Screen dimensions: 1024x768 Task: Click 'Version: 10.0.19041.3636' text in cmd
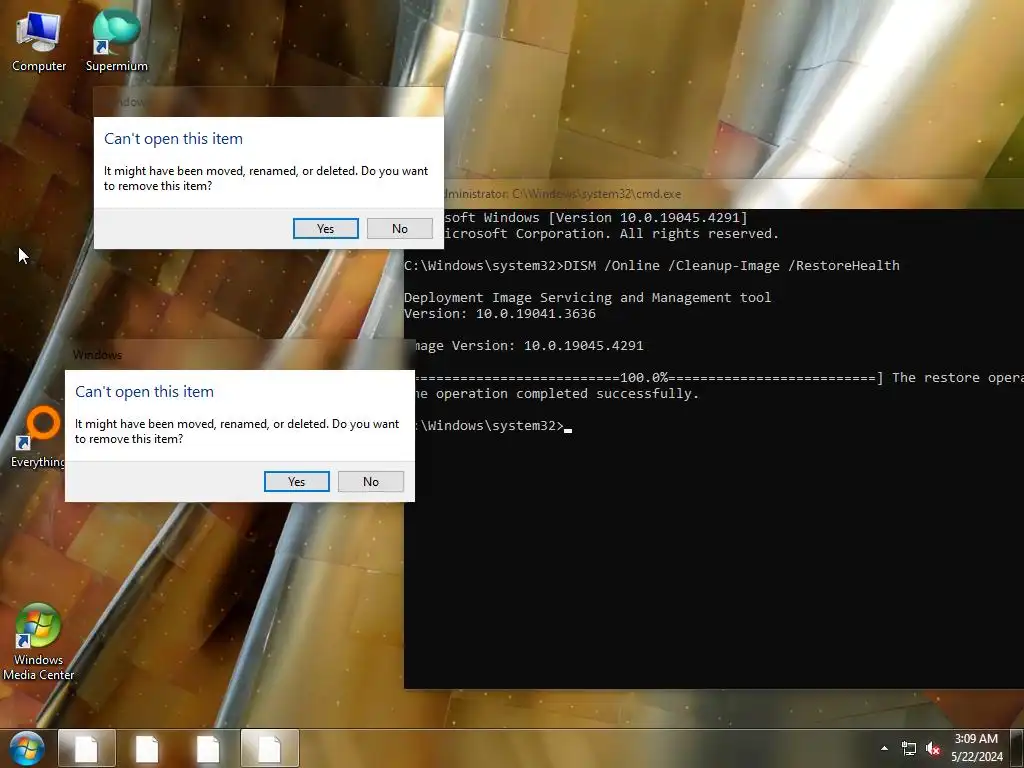click(x=500, y=313)
